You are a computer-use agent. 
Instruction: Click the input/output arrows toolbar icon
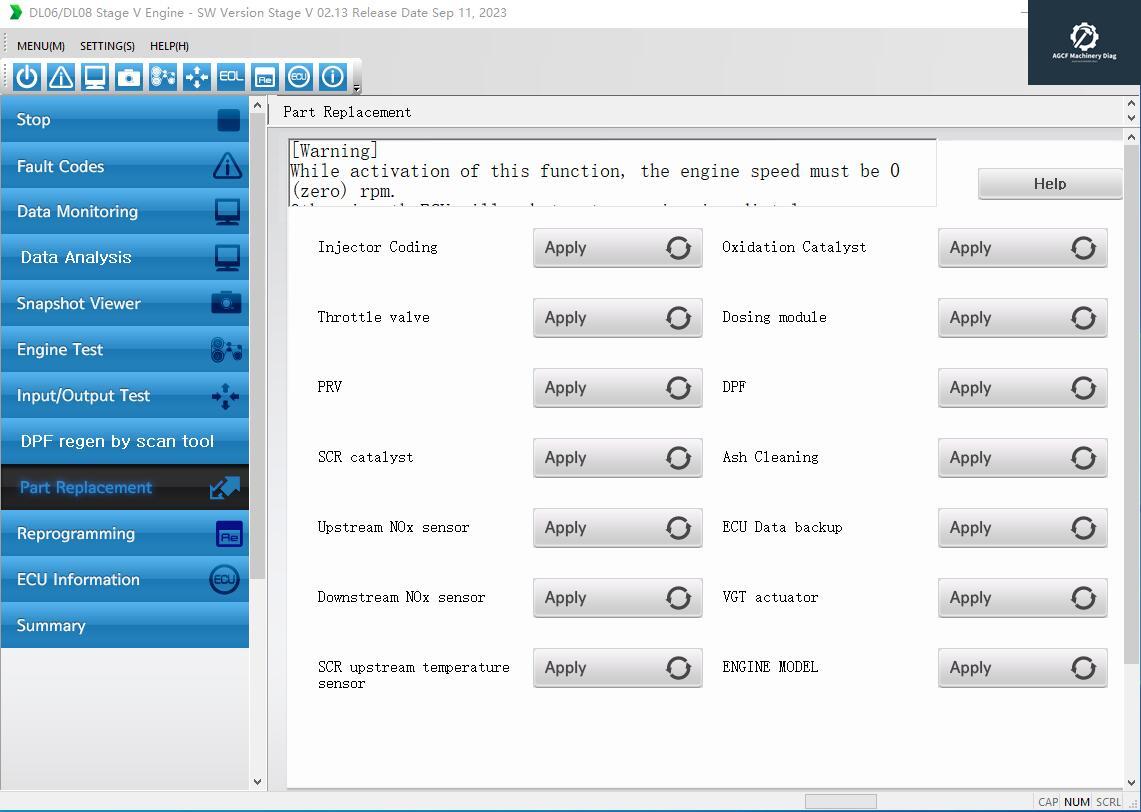click(197, 77)
